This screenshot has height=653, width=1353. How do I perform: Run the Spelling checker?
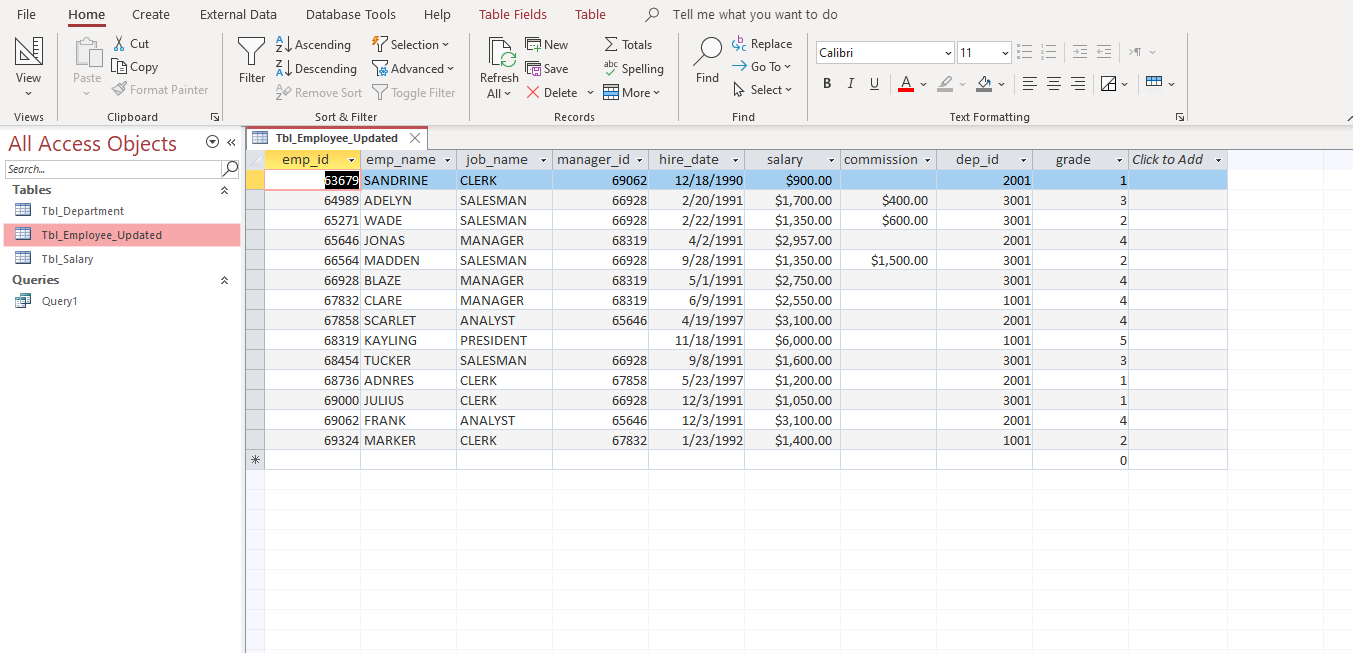634,68
